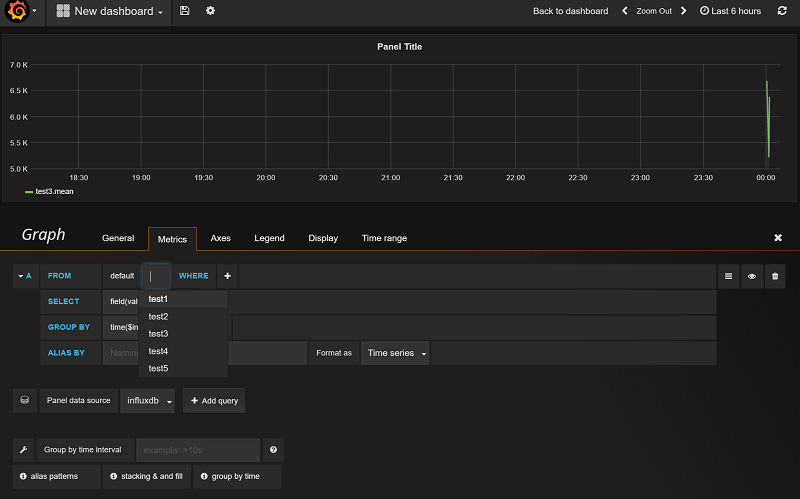This screenshot has width=800, height=499.
Task: Open the Time series format dropdown
Action: pos(395,353)
